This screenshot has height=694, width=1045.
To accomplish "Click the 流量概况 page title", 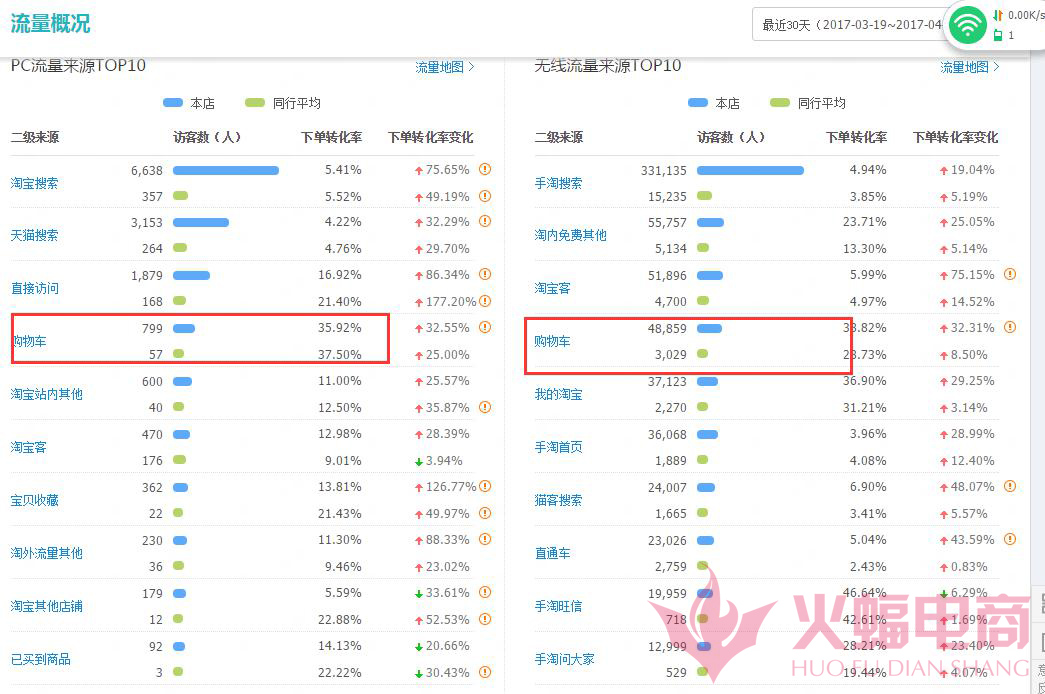I will point(50,23).
